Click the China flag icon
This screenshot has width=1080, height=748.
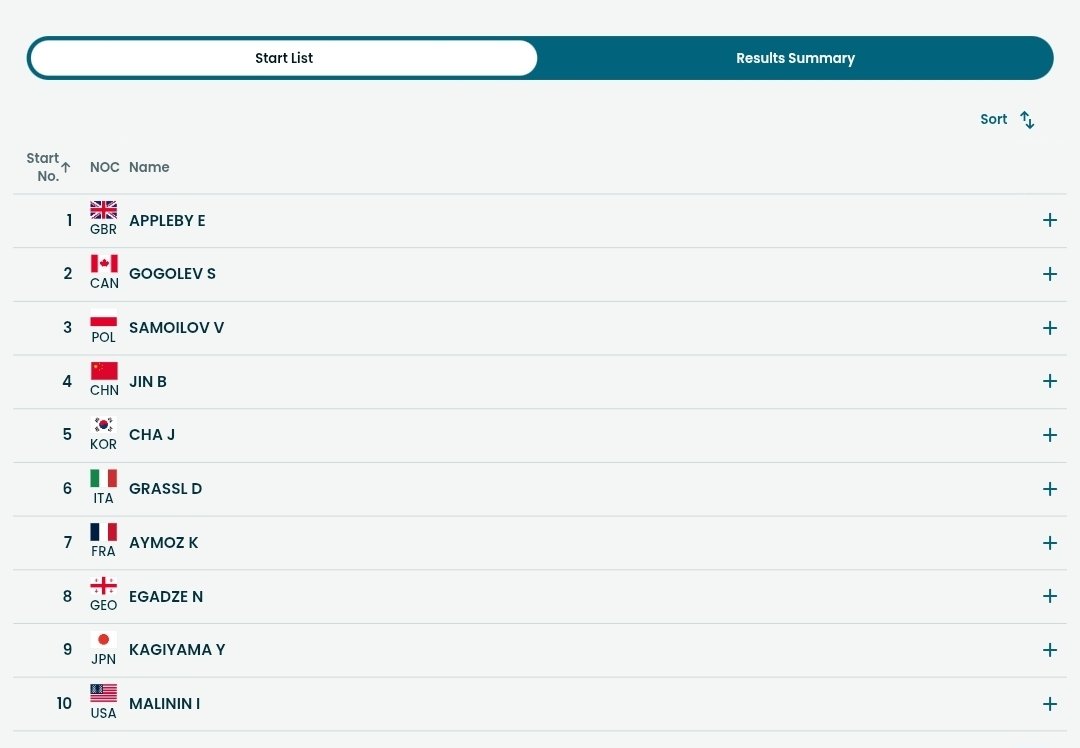103,371
